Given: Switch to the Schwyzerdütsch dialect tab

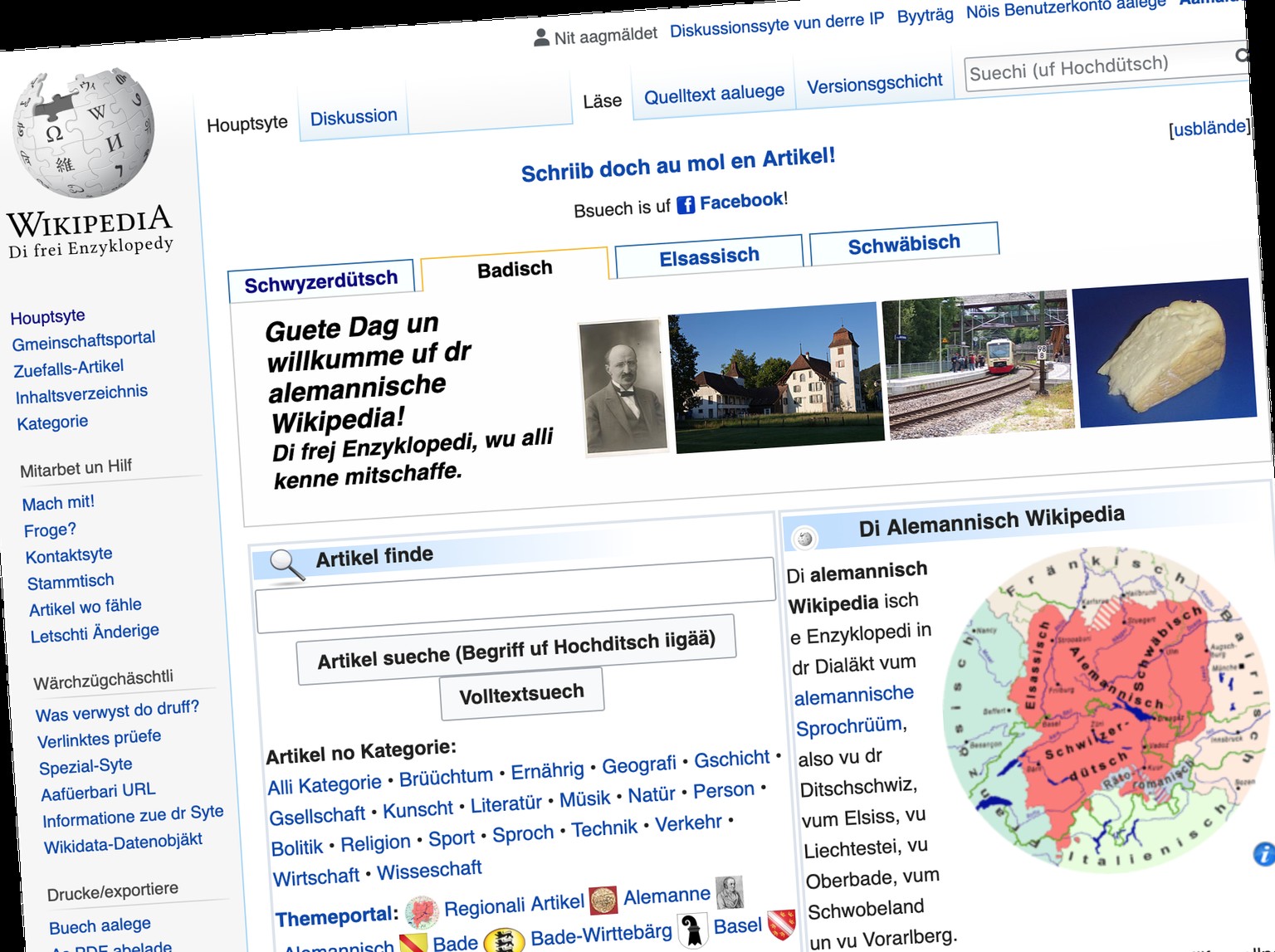Looking at the screenshot, I should pyautogui.click(x=321, y=282).
